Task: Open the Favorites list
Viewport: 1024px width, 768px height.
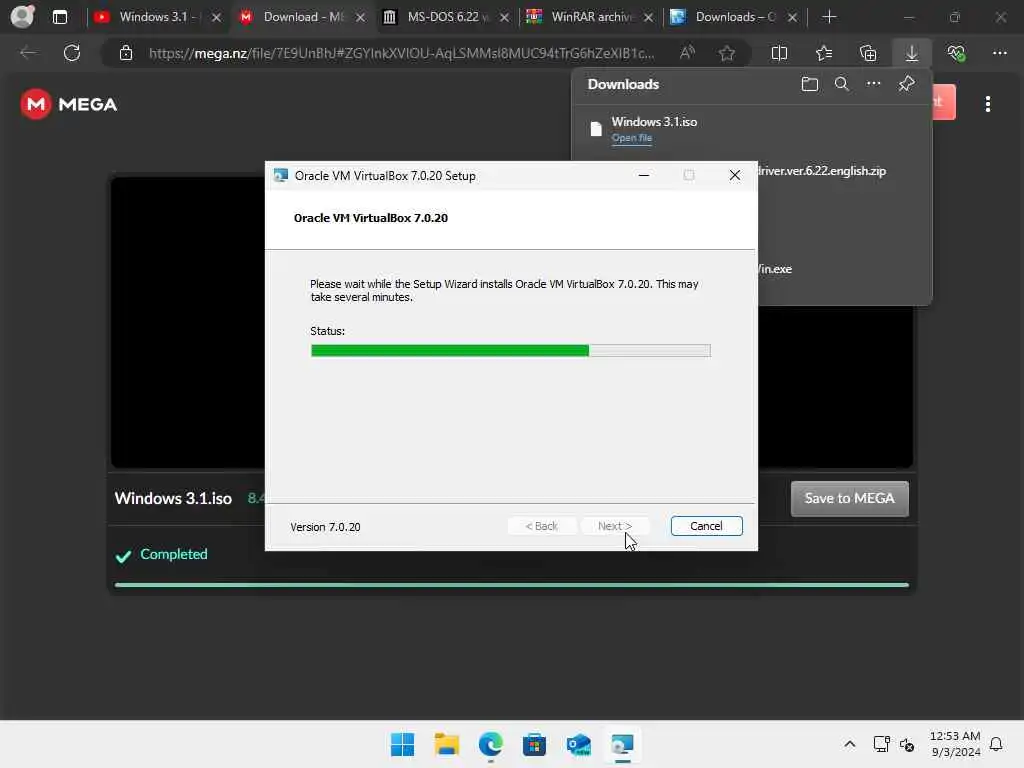Action: (824, 53)
